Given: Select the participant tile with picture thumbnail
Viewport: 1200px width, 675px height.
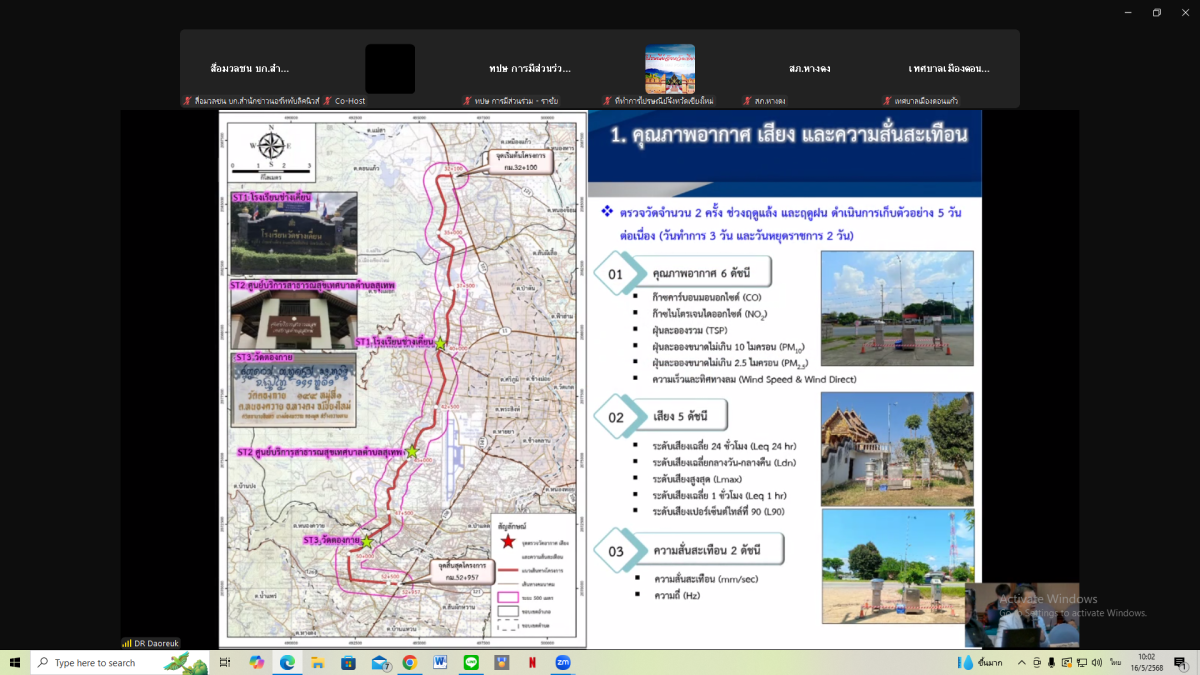Looking at the screenshot, I should [670, 69].
